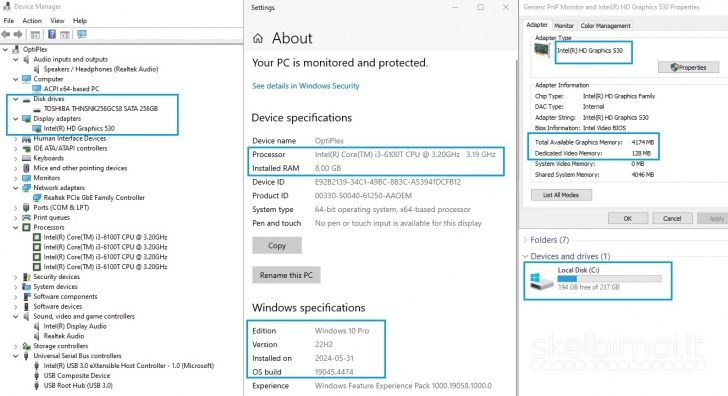Select Speakers / Headphones (Realtek Audio) entry
The width and height of the screenshot is (728, 396).
click(x=101, y=69)
